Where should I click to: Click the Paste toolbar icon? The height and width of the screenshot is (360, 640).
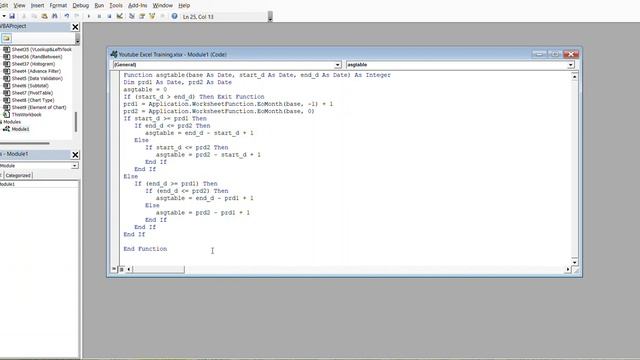[44, 16]
